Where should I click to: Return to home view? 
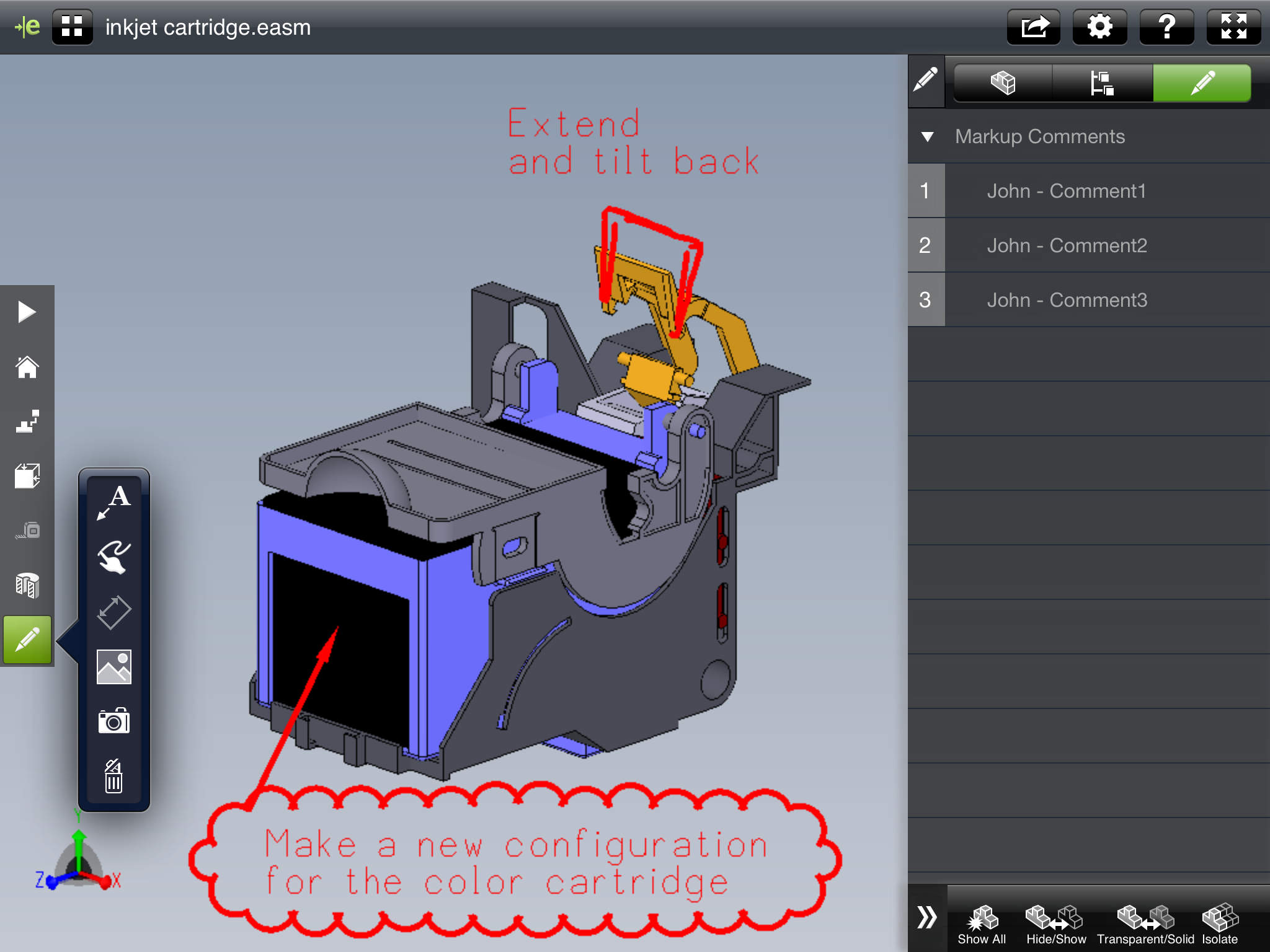tap(27, 368)
